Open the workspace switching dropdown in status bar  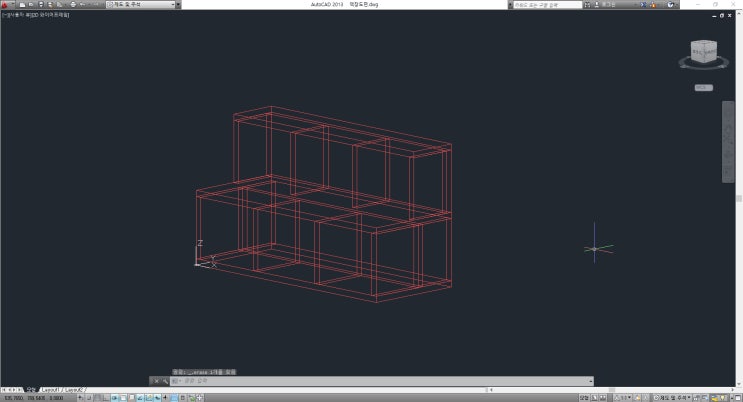pyautogui.click(x=668, y=397)
